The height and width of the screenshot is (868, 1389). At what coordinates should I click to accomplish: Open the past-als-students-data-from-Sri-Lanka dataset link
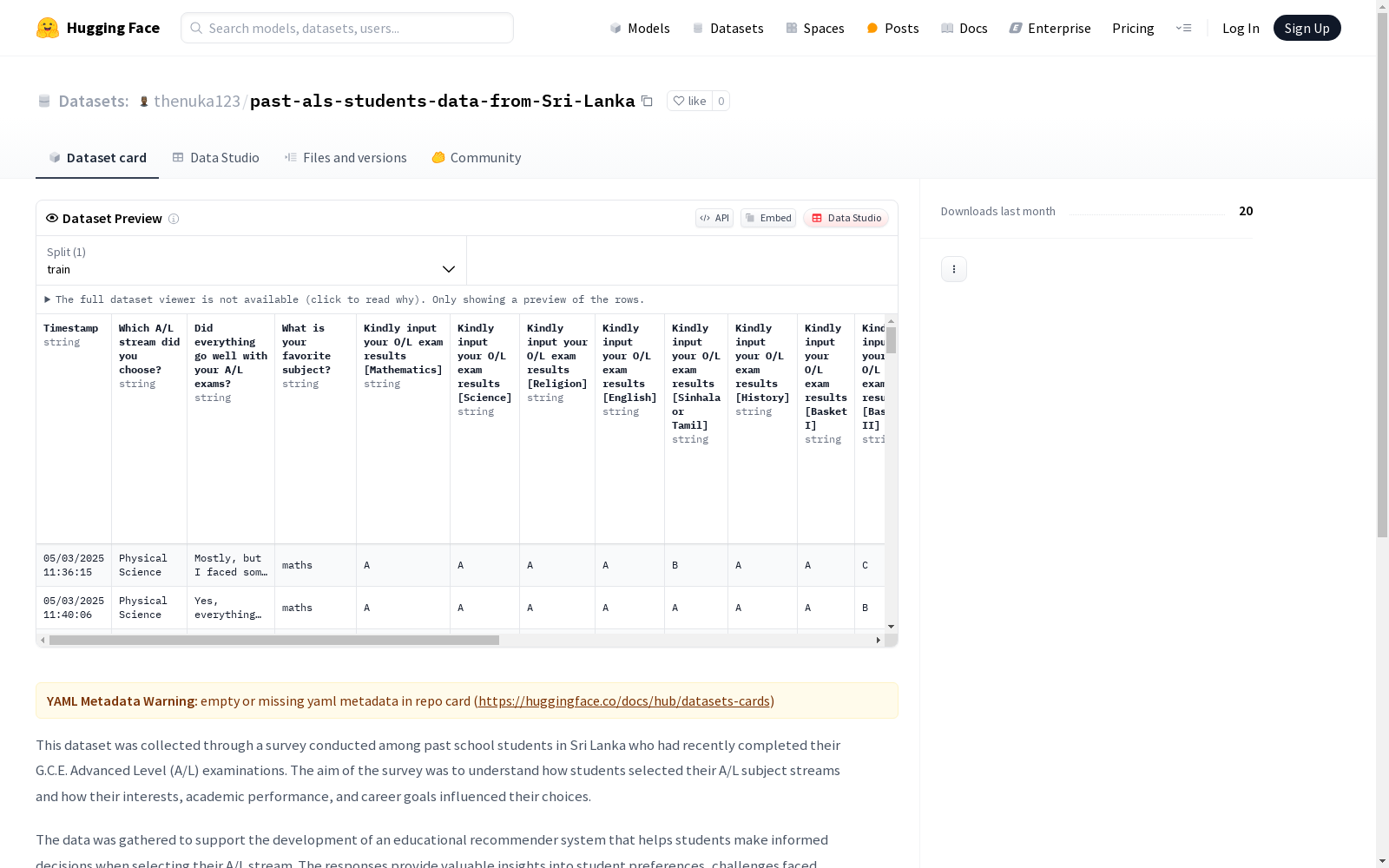(443, 101)
